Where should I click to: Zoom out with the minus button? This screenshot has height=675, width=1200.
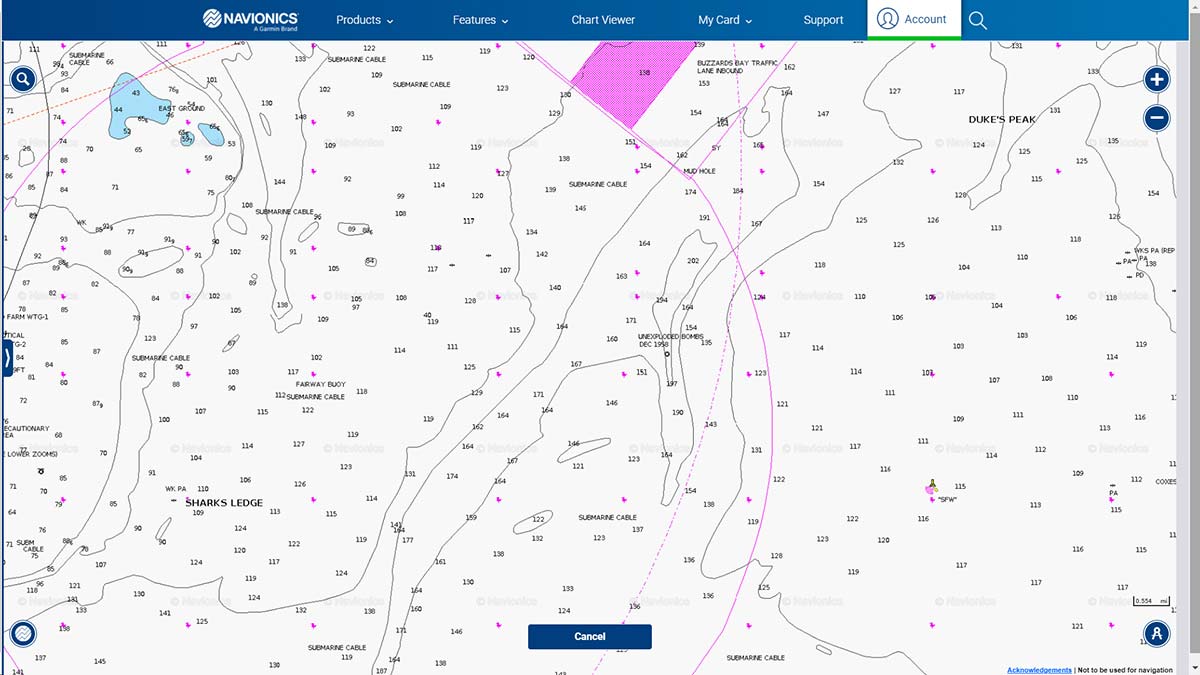[x=1156, y=118]
